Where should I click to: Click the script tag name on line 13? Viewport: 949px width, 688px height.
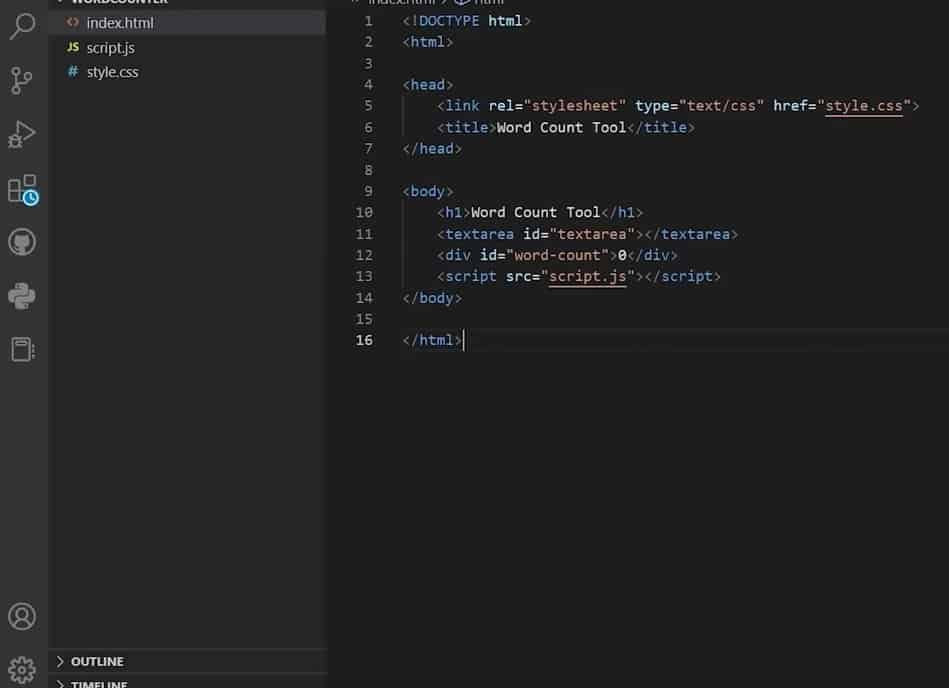(470, 277)
